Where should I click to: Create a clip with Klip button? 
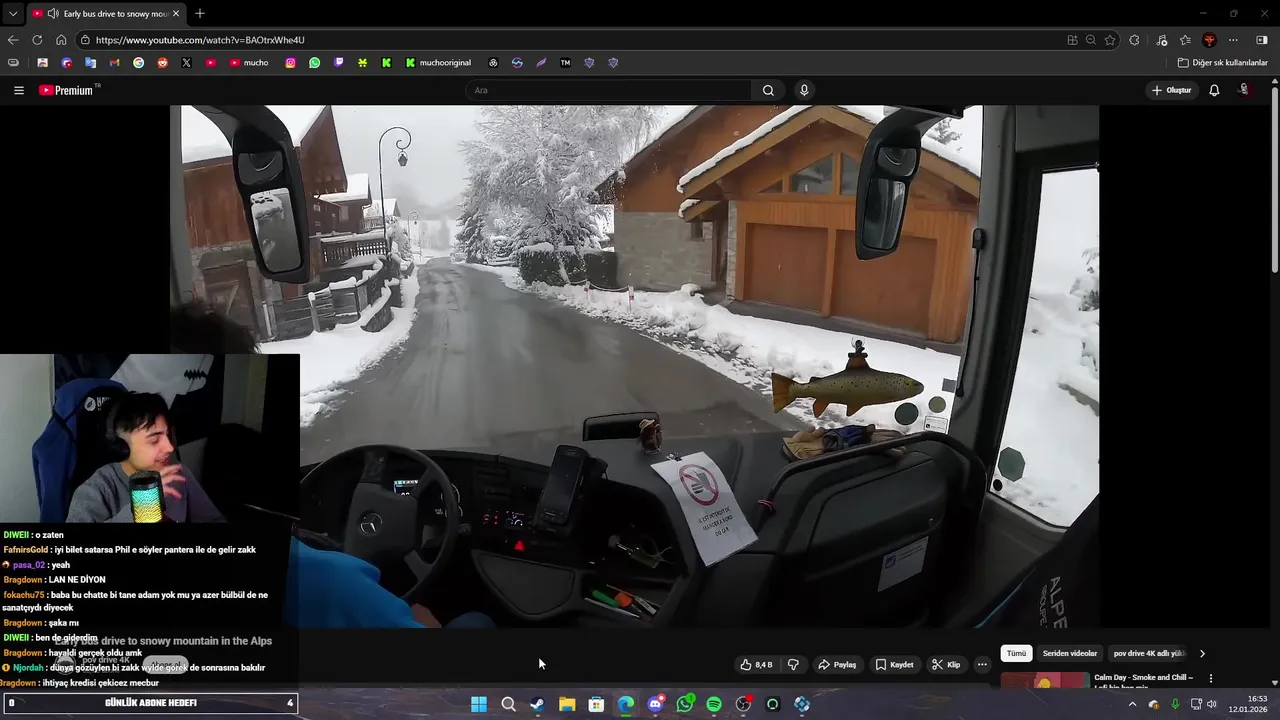tap(946, 665)
